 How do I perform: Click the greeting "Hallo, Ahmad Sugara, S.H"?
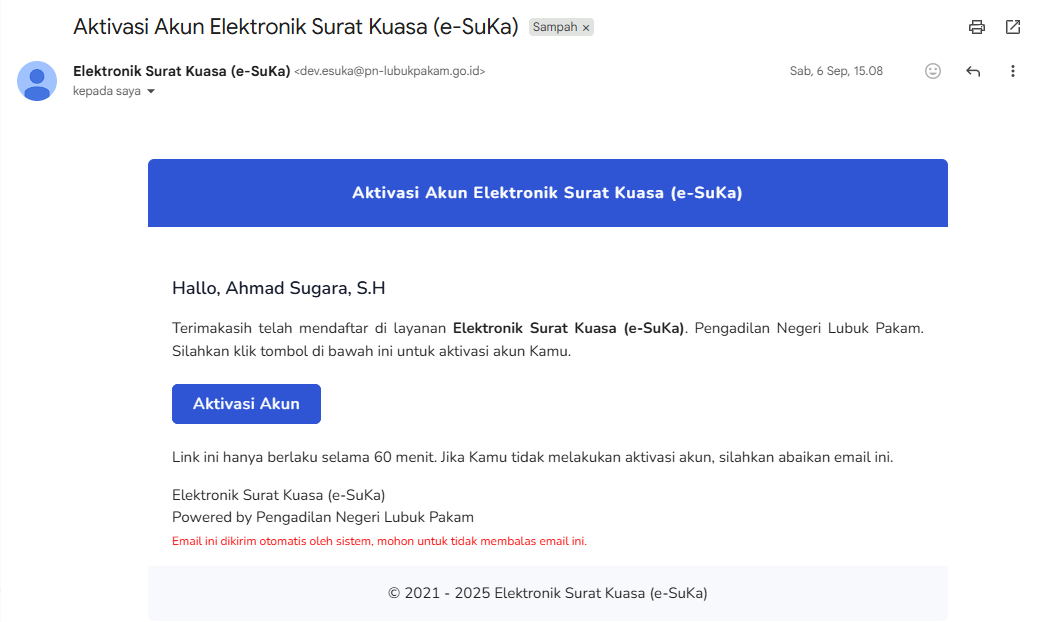278,289
